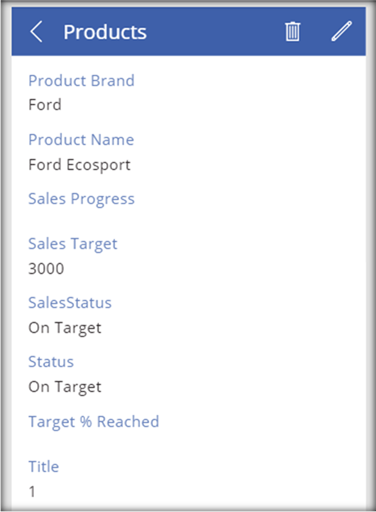Viewport: 376px width, 512px height.
Task: Select the SalesStatus label
Action: (70, 303)
